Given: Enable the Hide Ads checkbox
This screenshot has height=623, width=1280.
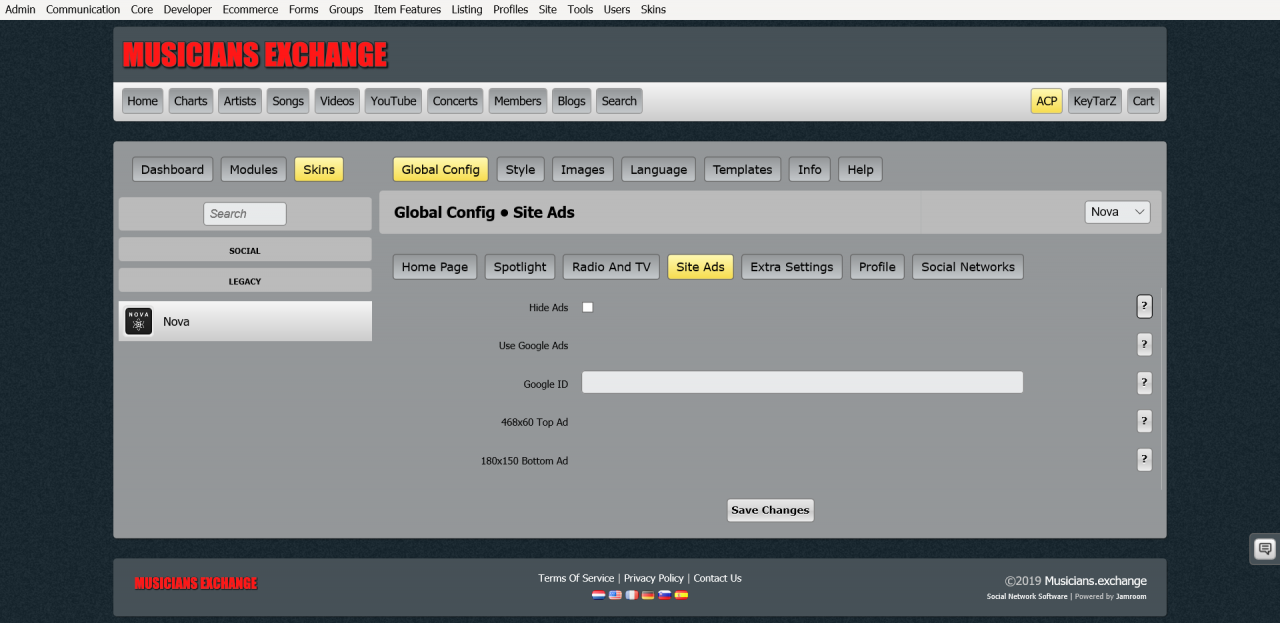Looking at the screenshot, I should tap(588, 307).
